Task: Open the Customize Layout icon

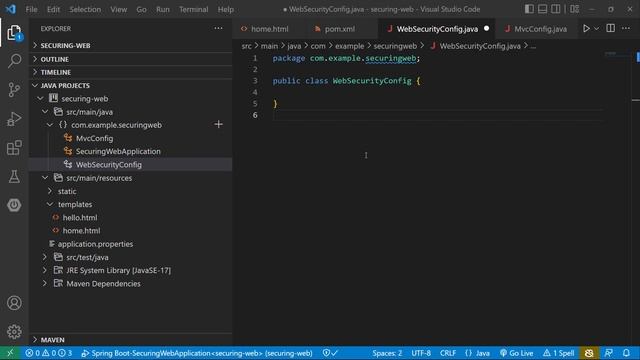Action: pos(574,9)
